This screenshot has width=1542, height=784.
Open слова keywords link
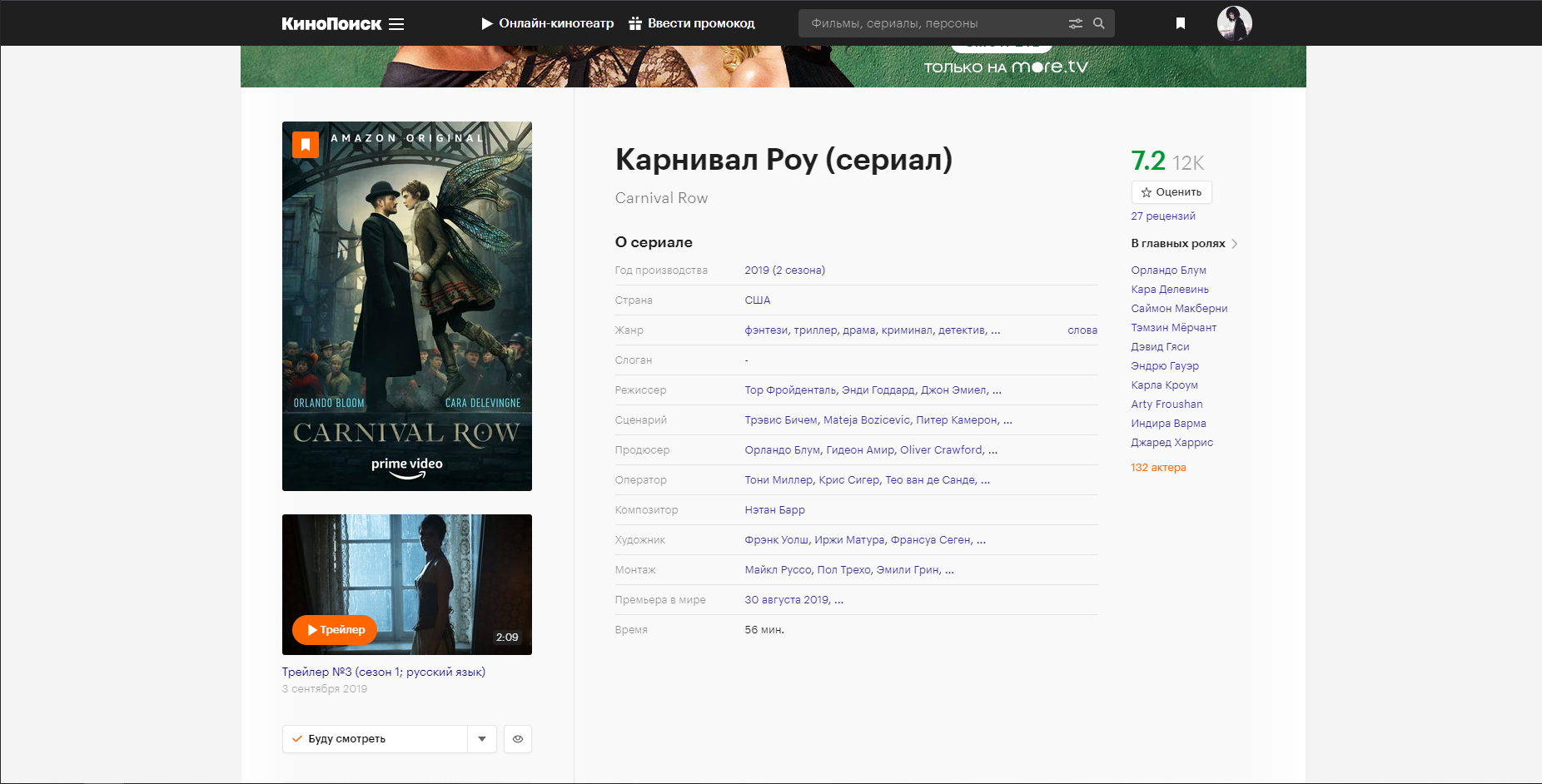tap(1082, 330)
